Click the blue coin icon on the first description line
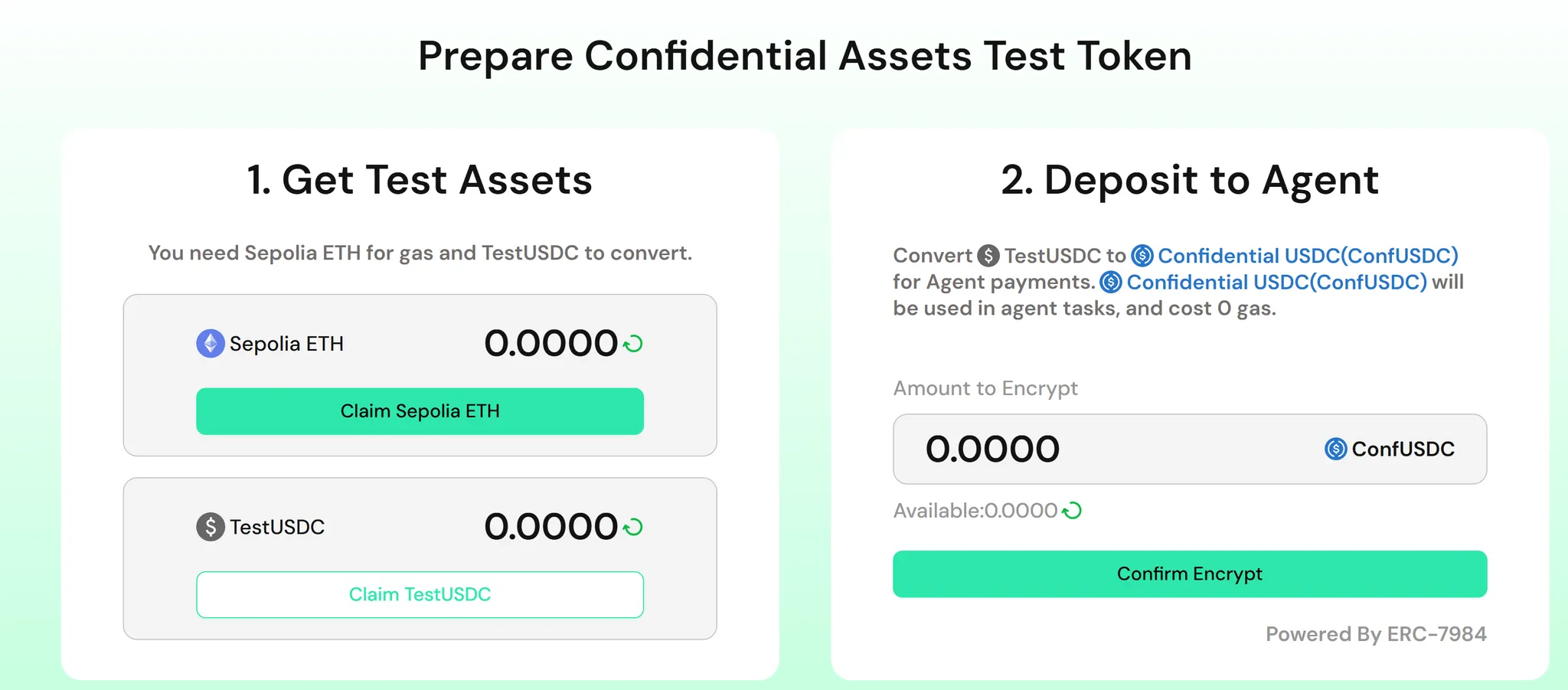The image size is (1568, 690). (1142, 256)
